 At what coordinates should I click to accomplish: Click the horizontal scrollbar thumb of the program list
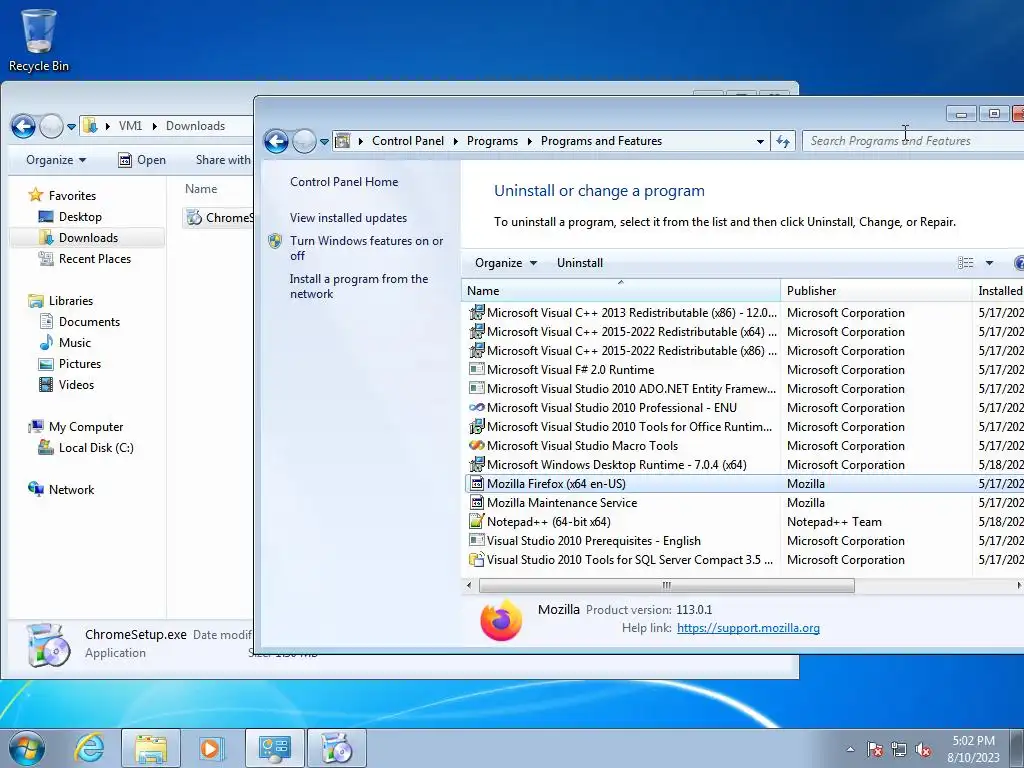click(x=666, y=586)
